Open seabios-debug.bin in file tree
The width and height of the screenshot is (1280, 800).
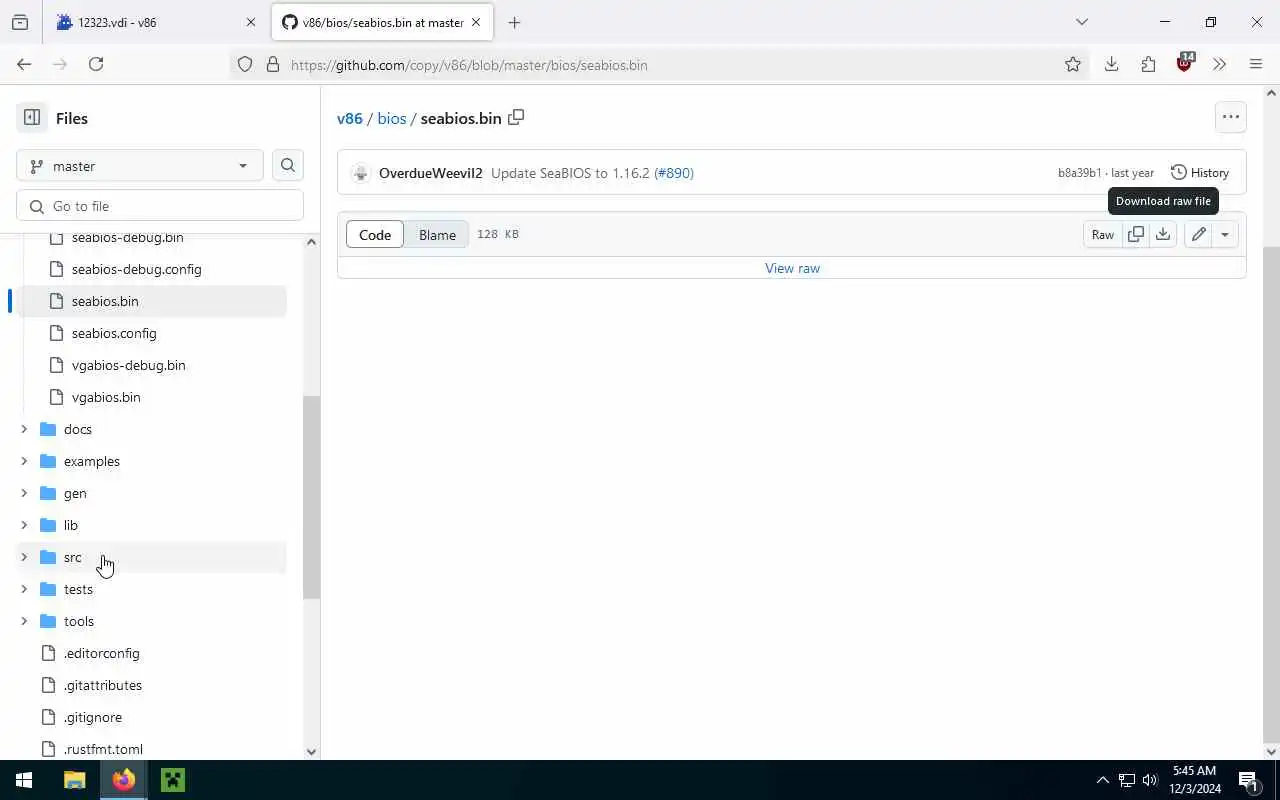coord(128,237)
